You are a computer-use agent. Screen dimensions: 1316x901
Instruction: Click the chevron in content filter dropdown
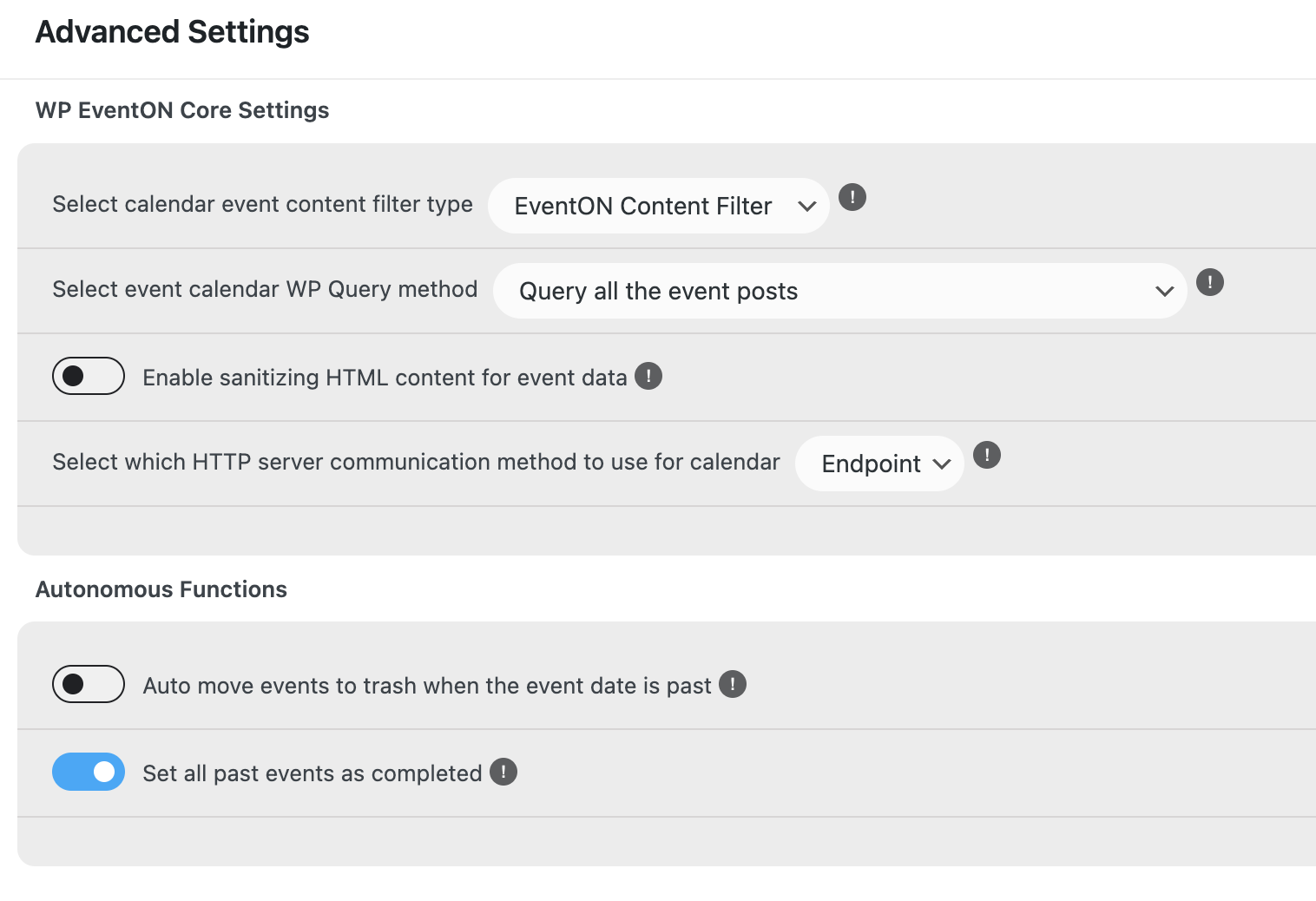click(807, 207)
